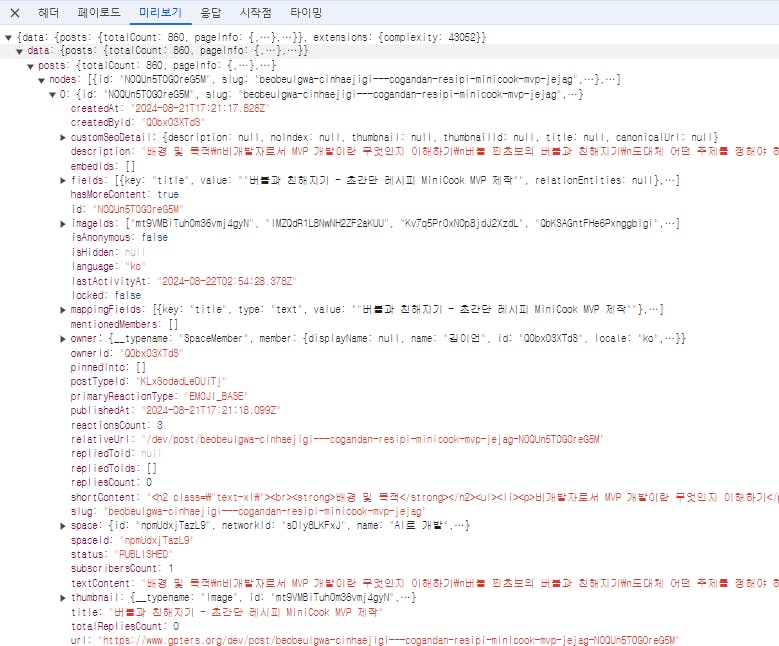Select the locked: false row
The image size is (779, 646).
106,295
